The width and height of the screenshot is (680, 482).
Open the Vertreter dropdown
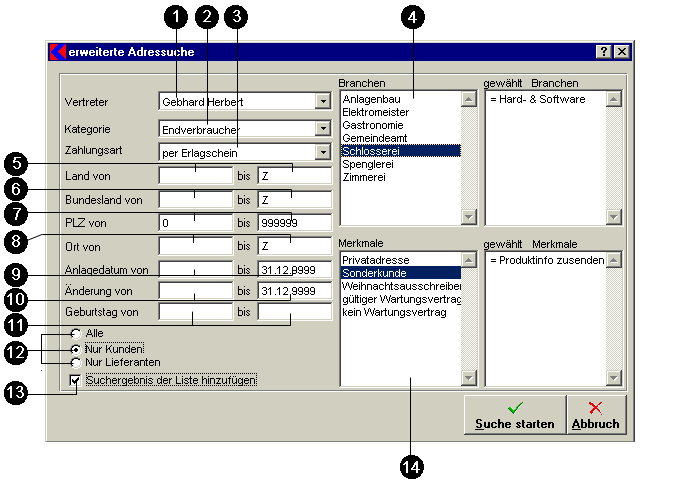point(321,101)
